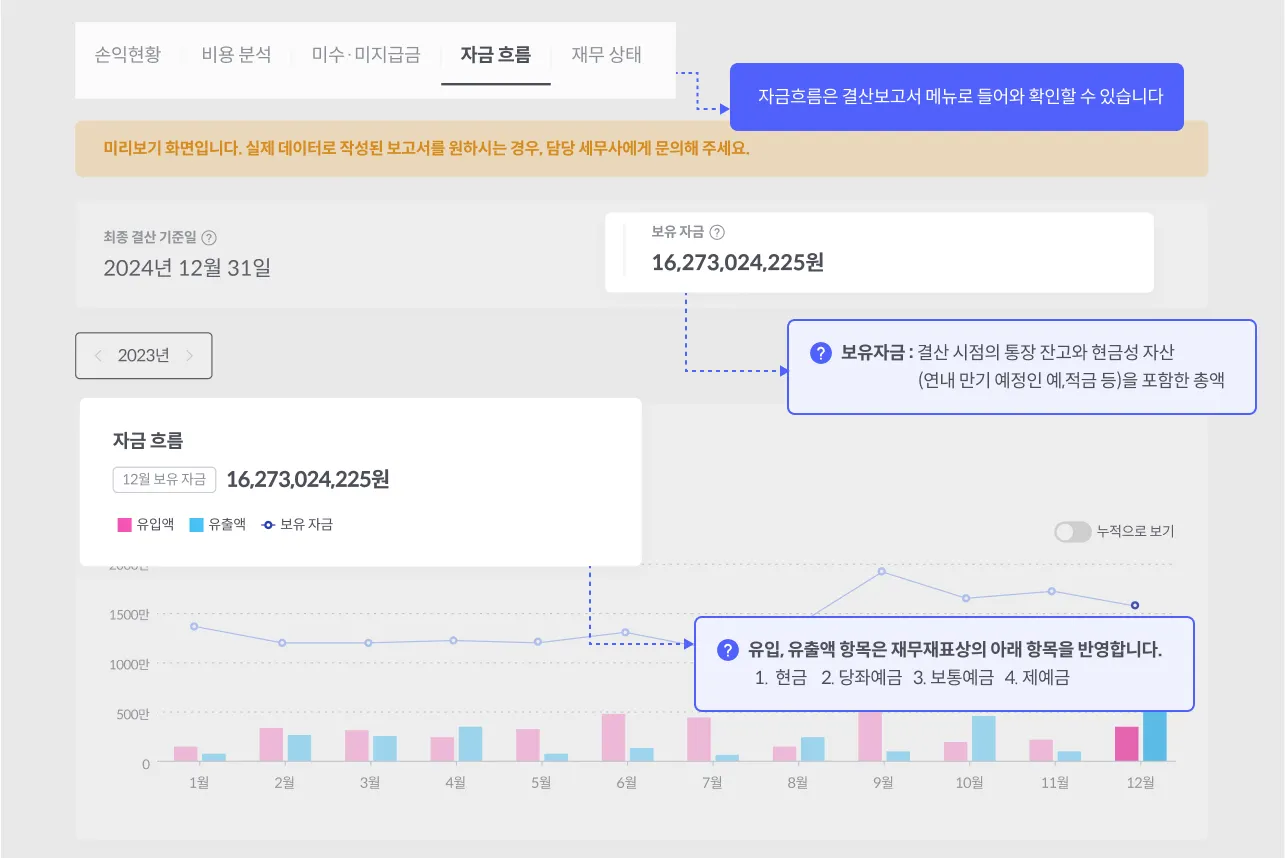
Task: Click question mark icon in 보유자금 tooltip
Action: [821, 353]
